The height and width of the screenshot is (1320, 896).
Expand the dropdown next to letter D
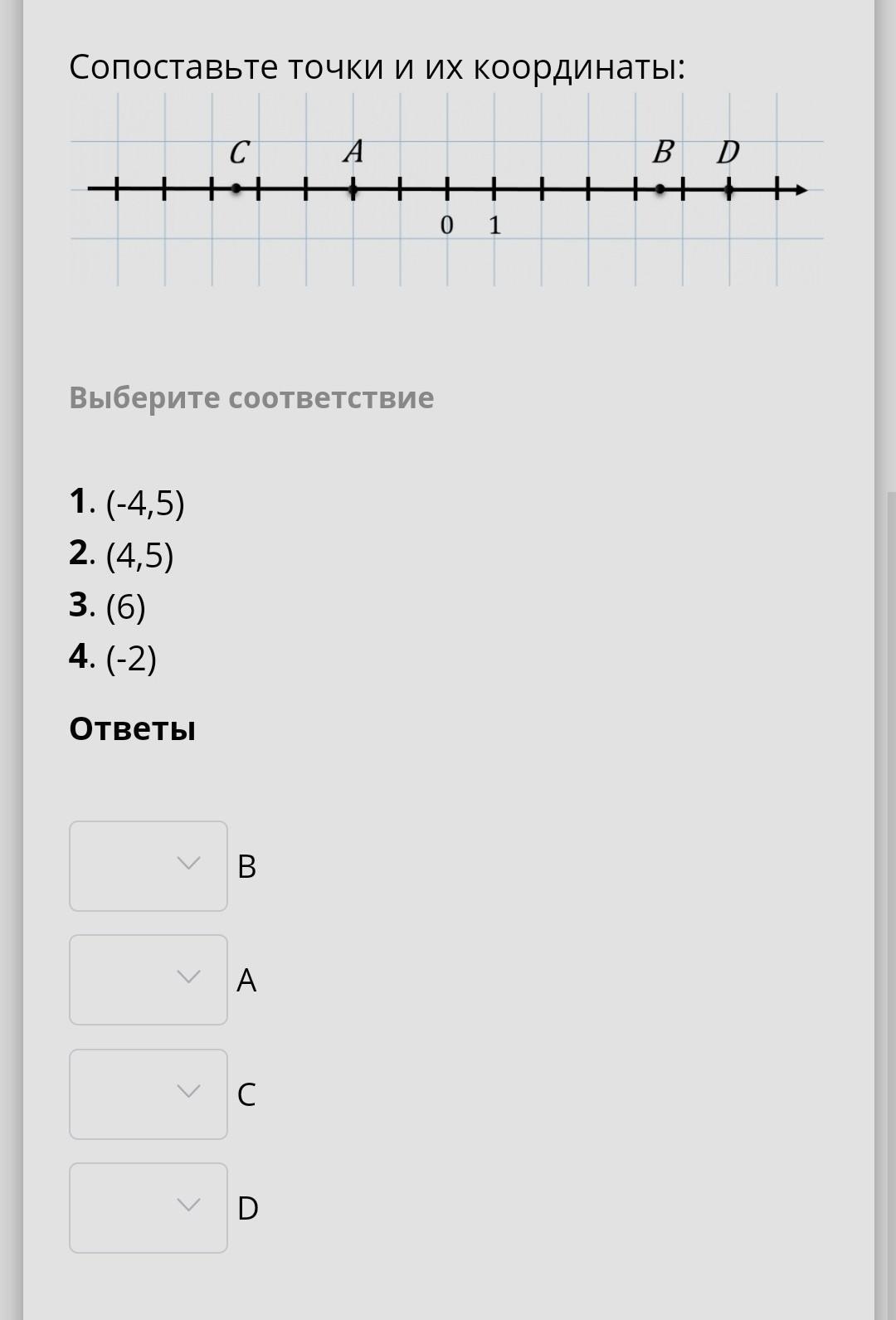tap(149, 1207)
